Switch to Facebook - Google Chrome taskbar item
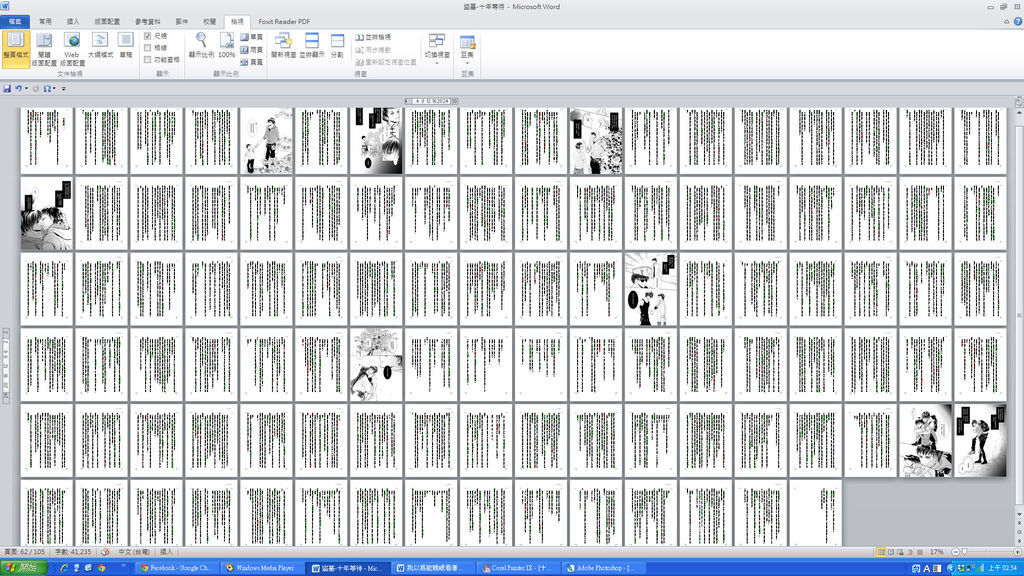The height and width of the screenshot is (576, 1024). pyautogui.click(x=176, y=568)
